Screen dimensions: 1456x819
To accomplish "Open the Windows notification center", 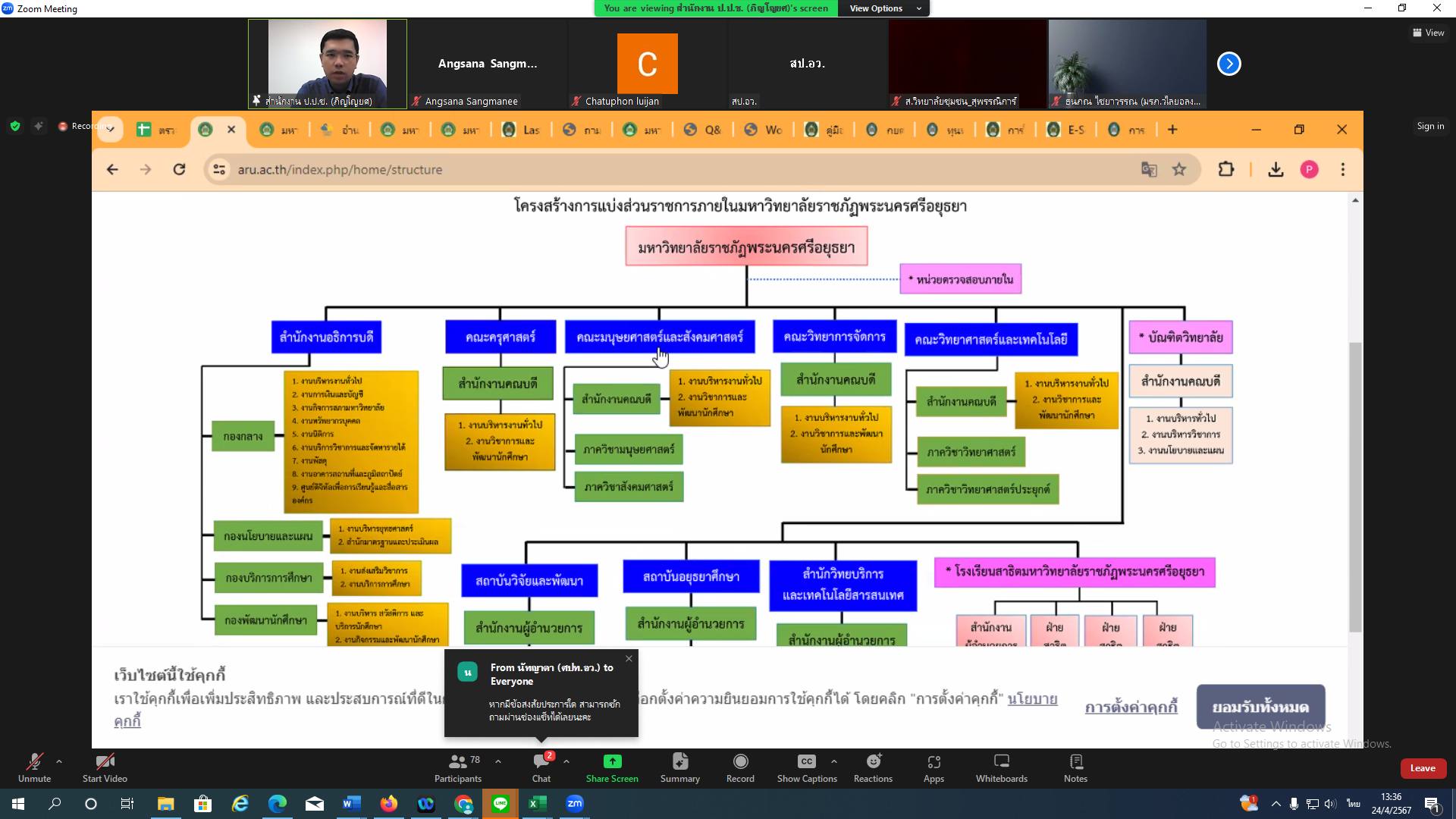I will tap(1432, 804).
